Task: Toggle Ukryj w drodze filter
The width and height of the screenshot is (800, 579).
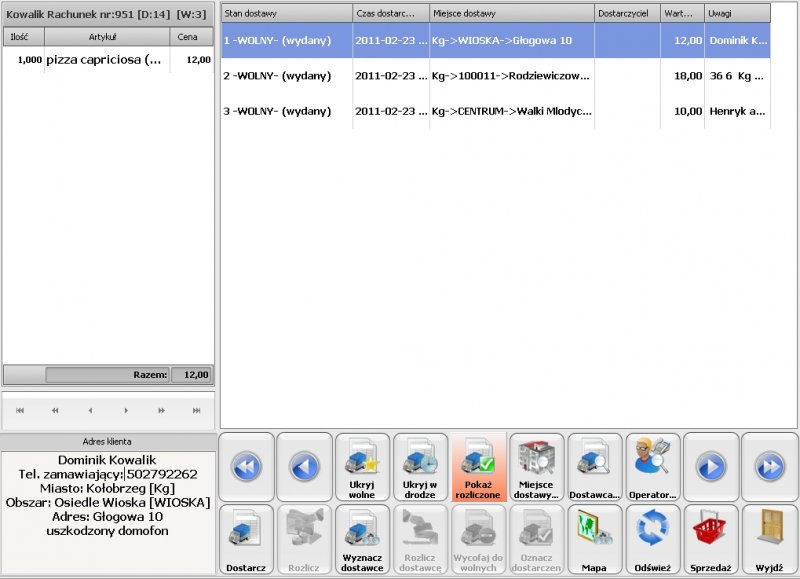Action: pos(420,467)
